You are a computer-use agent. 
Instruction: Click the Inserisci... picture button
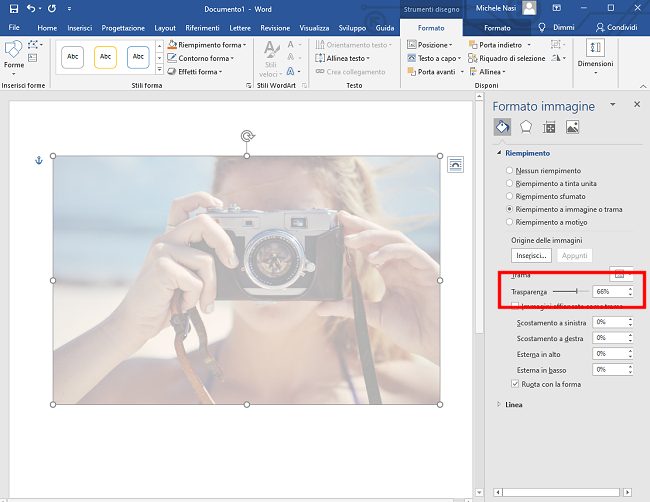(x=531, y=255)
